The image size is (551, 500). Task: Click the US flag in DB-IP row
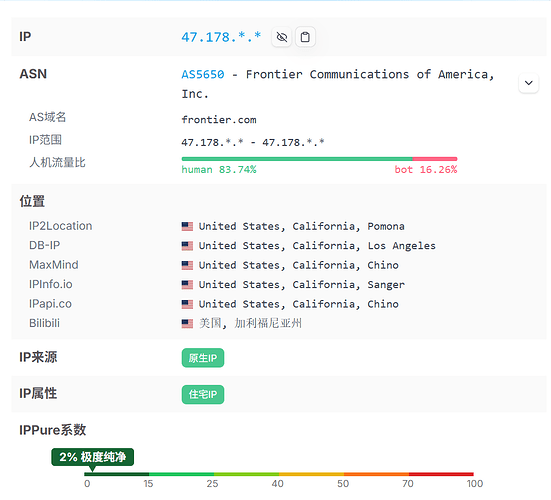[x=187, y=246]
